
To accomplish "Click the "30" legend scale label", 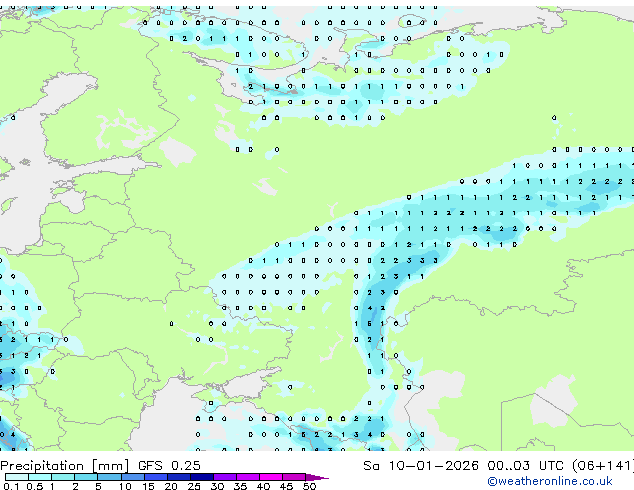I will click(x=217, y=486).
